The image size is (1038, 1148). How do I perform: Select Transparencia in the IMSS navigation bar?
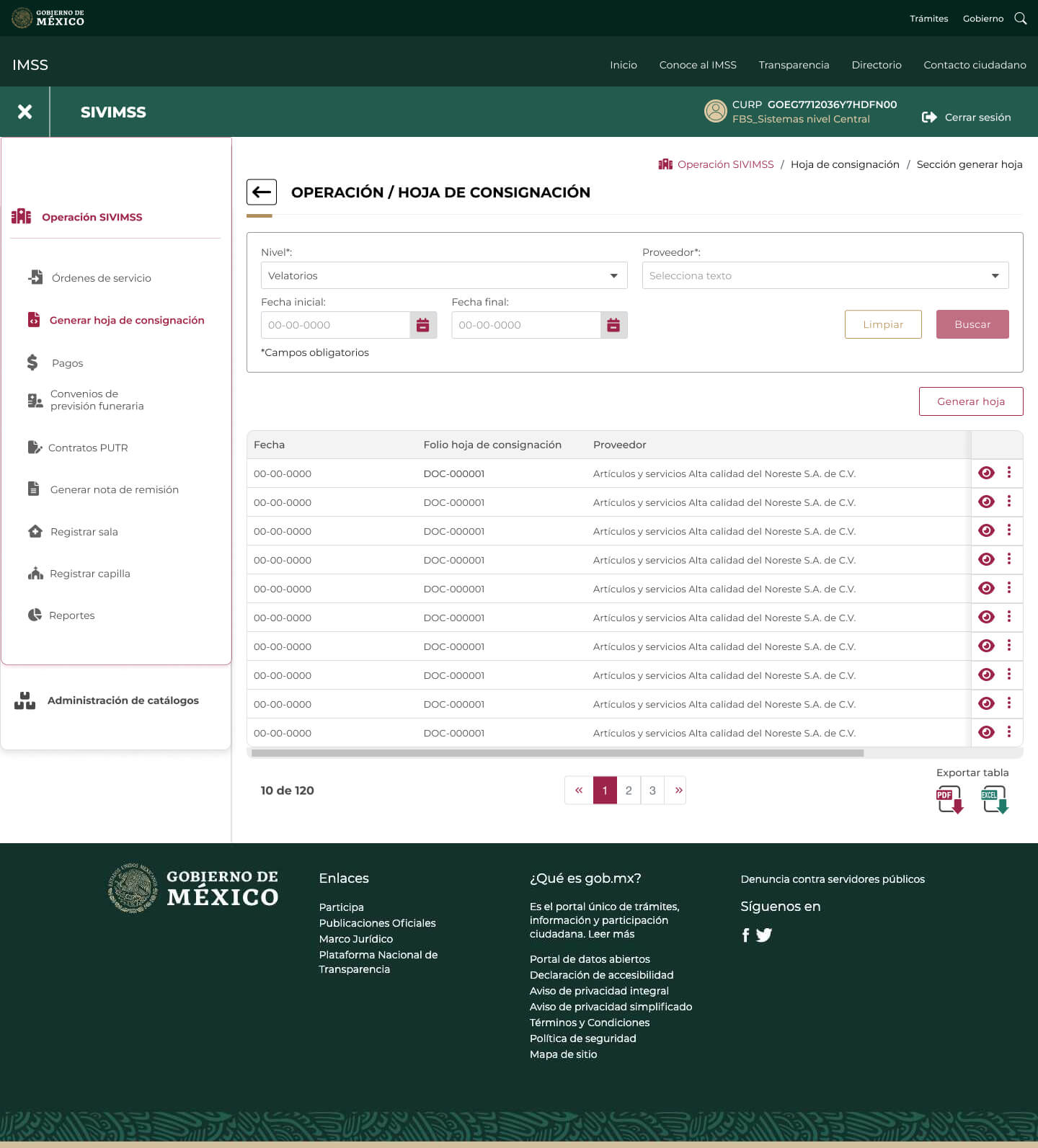[794, 65]
